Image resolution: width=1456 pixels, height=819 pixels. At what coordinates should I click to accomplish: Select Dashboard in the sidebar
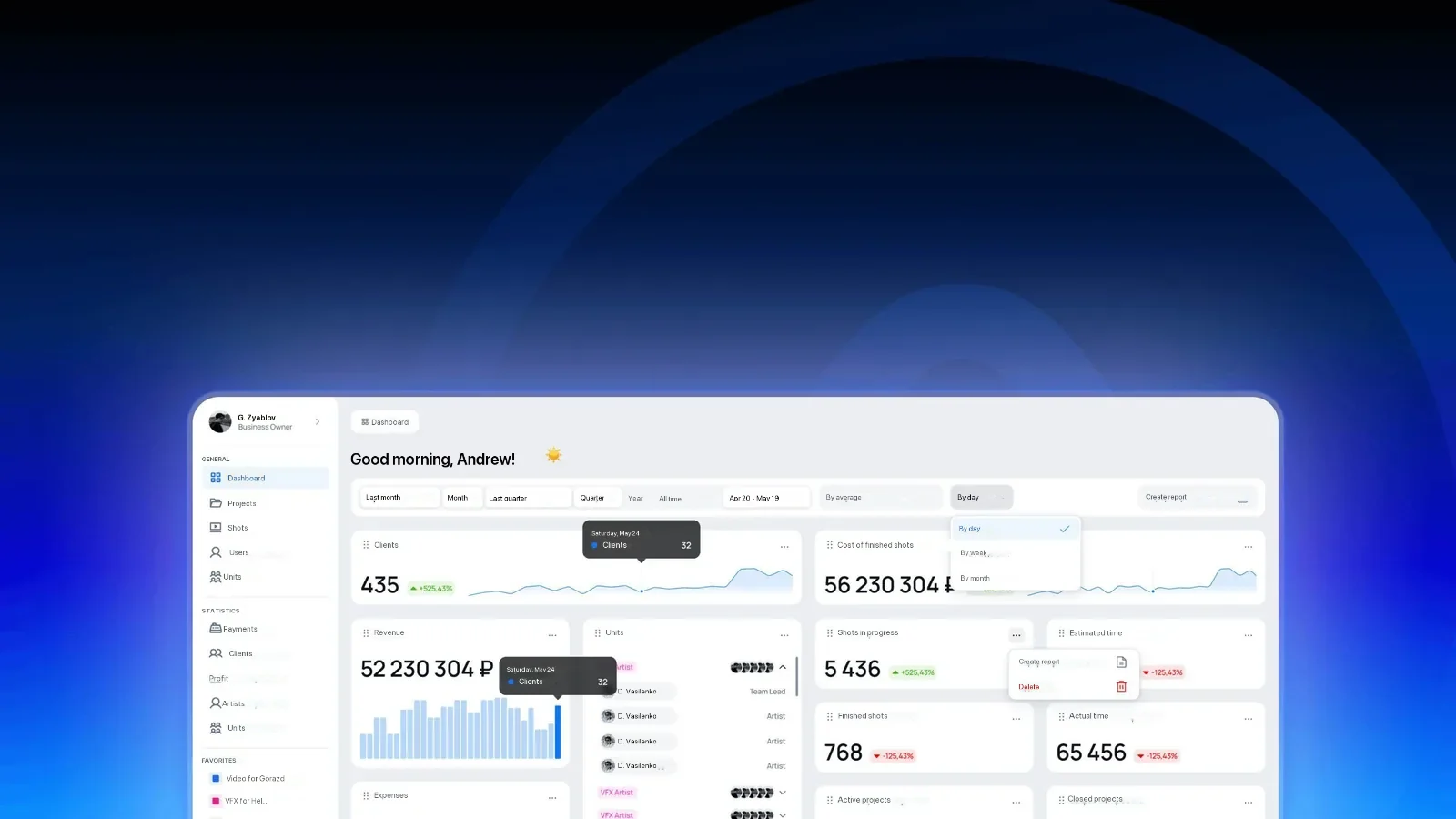(265, 478)
